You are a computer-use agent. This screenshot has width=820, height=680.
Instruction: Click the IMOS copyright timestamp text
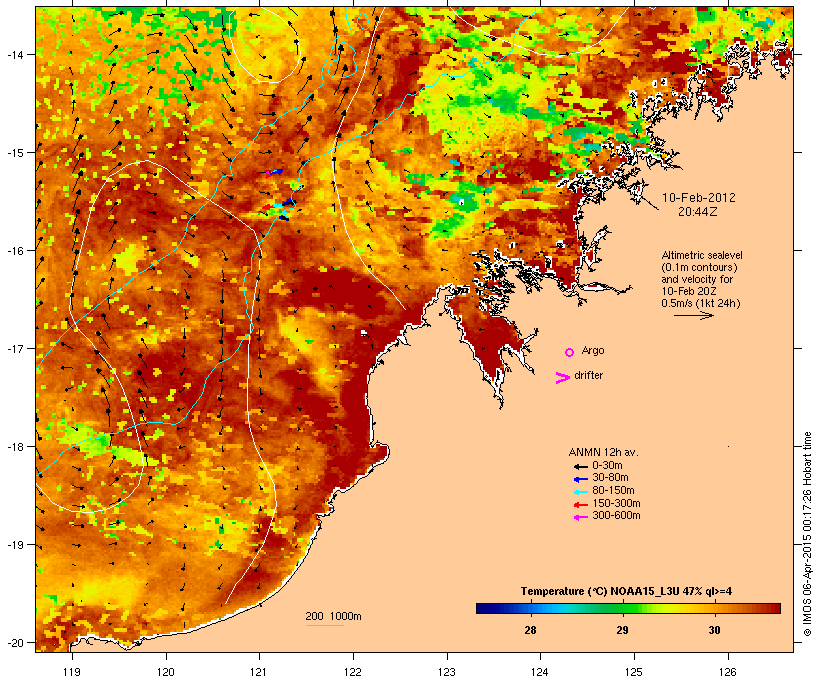tap(807, 534)
